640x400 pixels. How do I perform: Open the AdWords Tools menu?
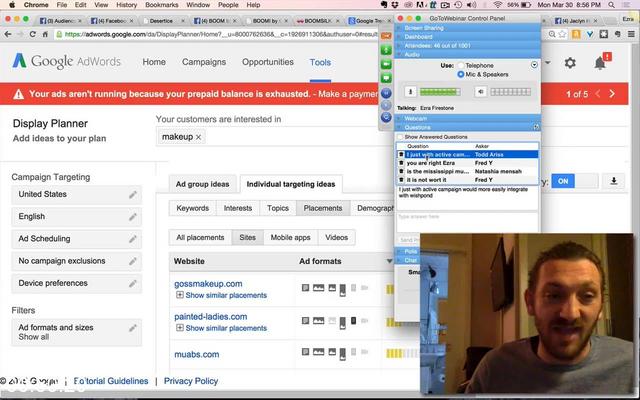[x=320, y=62]
